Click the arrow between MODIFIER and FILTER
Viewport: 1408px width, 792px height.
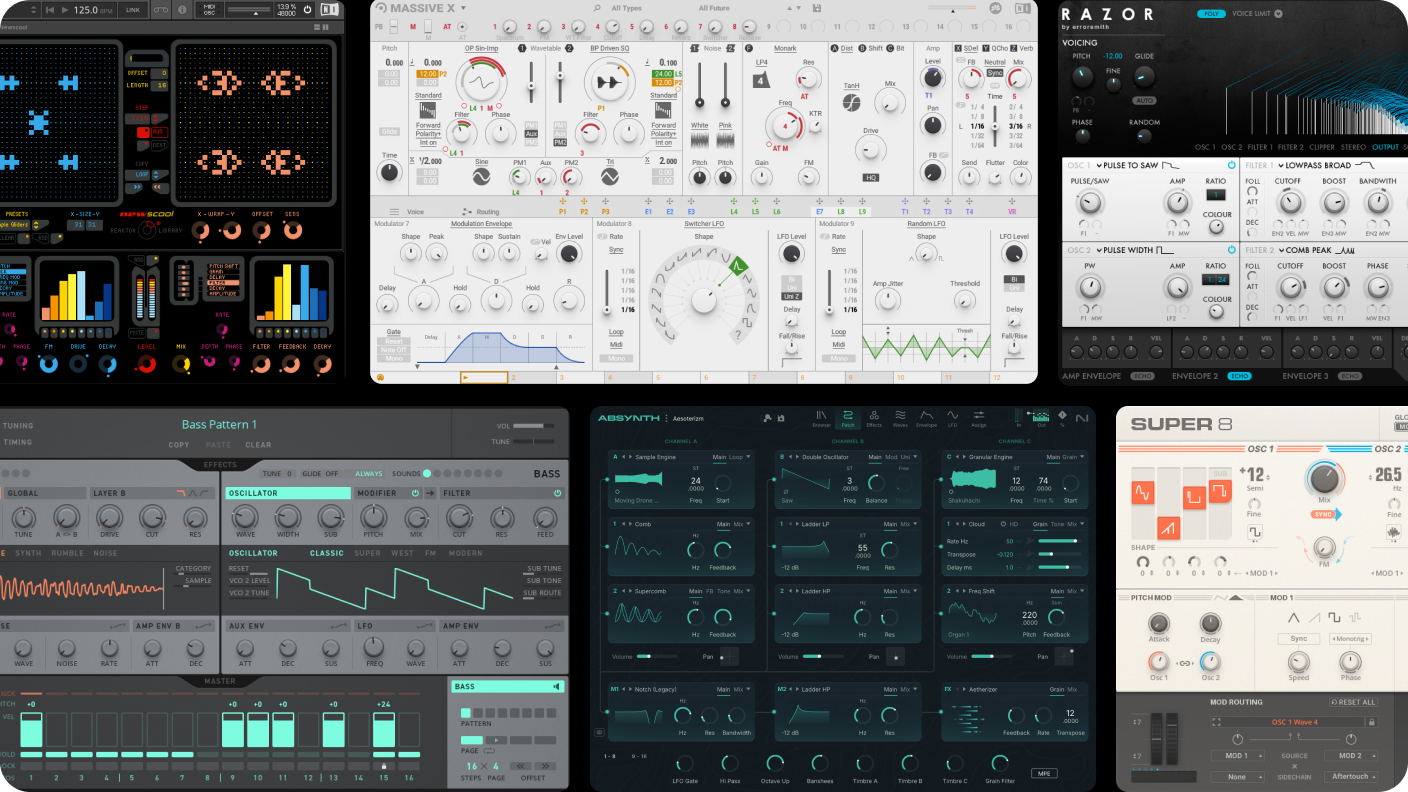[430, 493]
